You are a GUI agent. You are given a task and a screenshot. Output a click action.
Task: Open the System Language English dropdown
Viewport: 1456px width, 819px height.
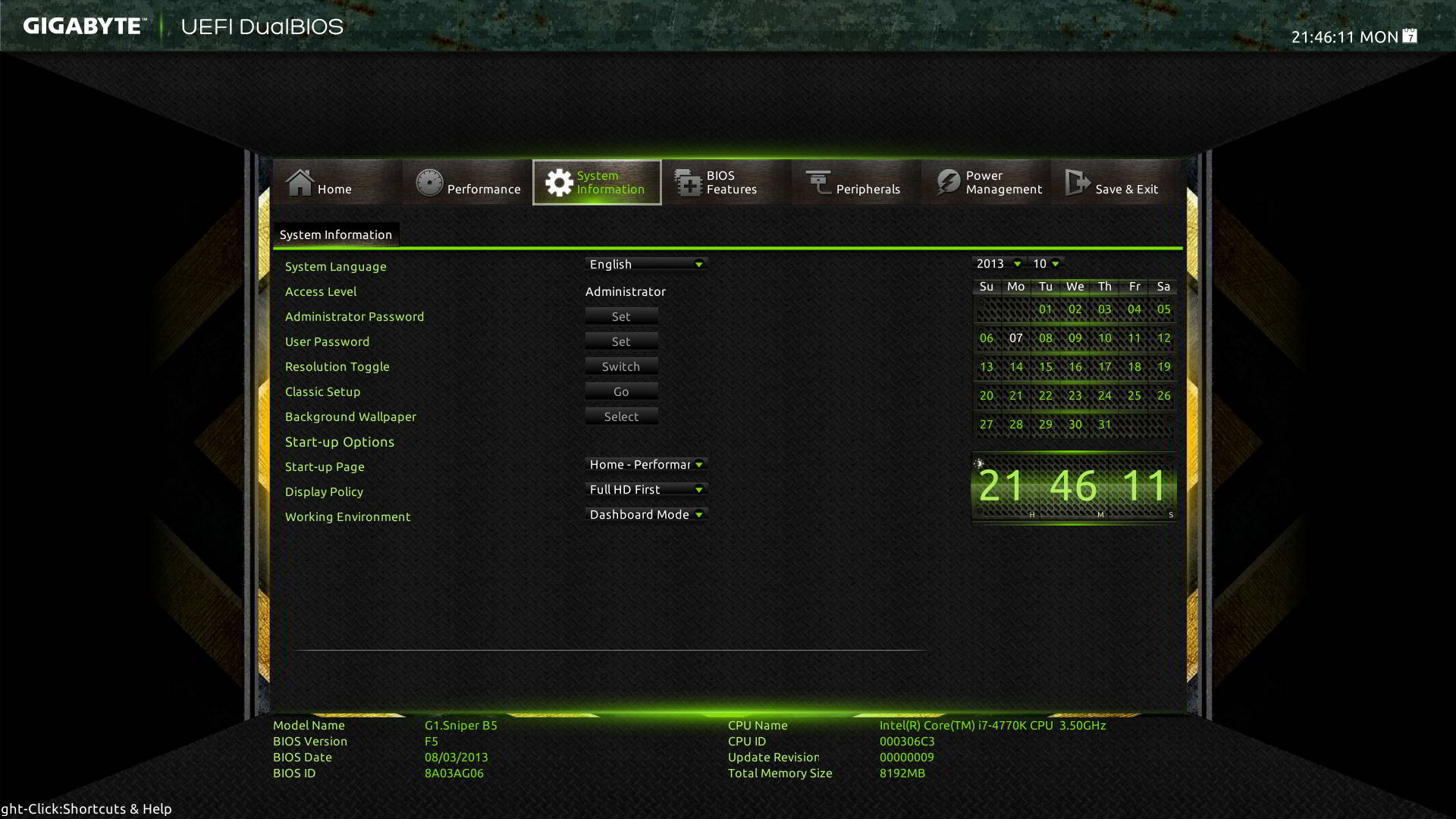(646, 264)
